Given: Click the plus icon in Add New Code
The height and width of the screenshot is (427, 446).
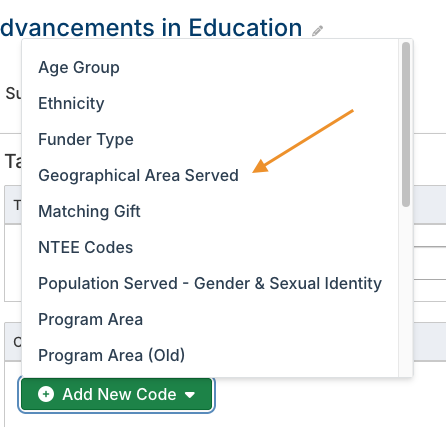Looking at the screenshot, I should pyautogui.click(x=46, y=394).
